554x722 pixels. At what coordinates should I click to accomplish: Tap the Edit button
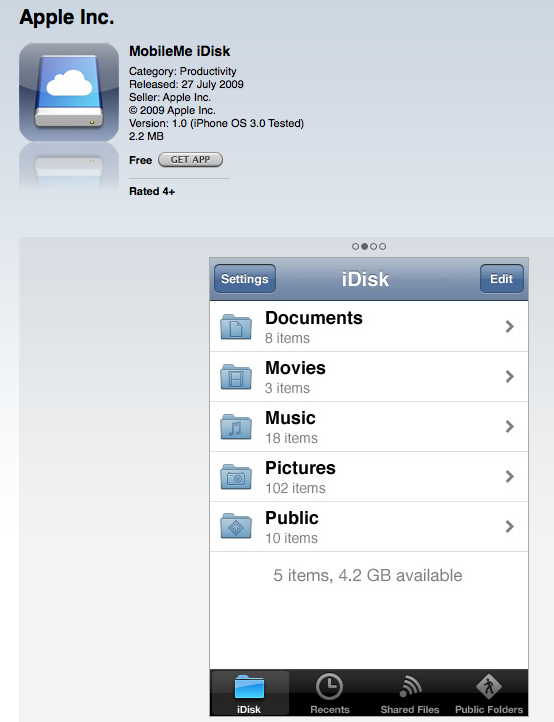click(x=502, y=279)
